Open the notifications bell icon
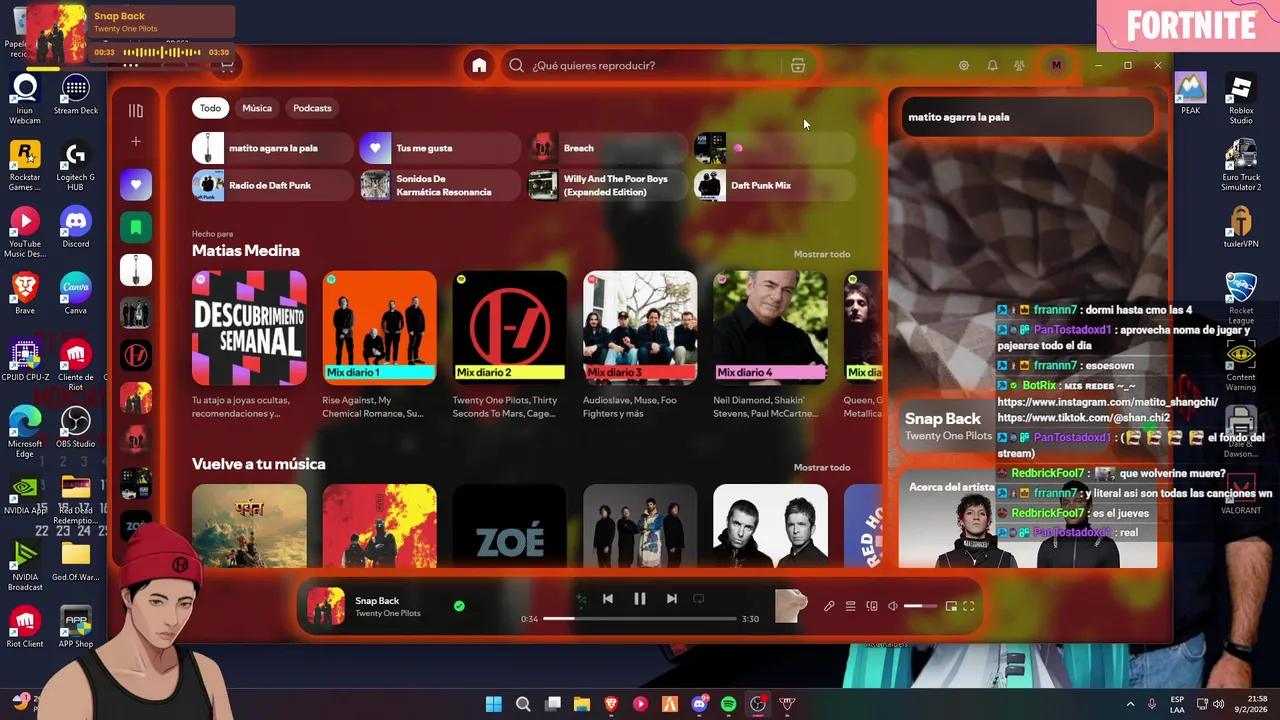 point(992,65)
